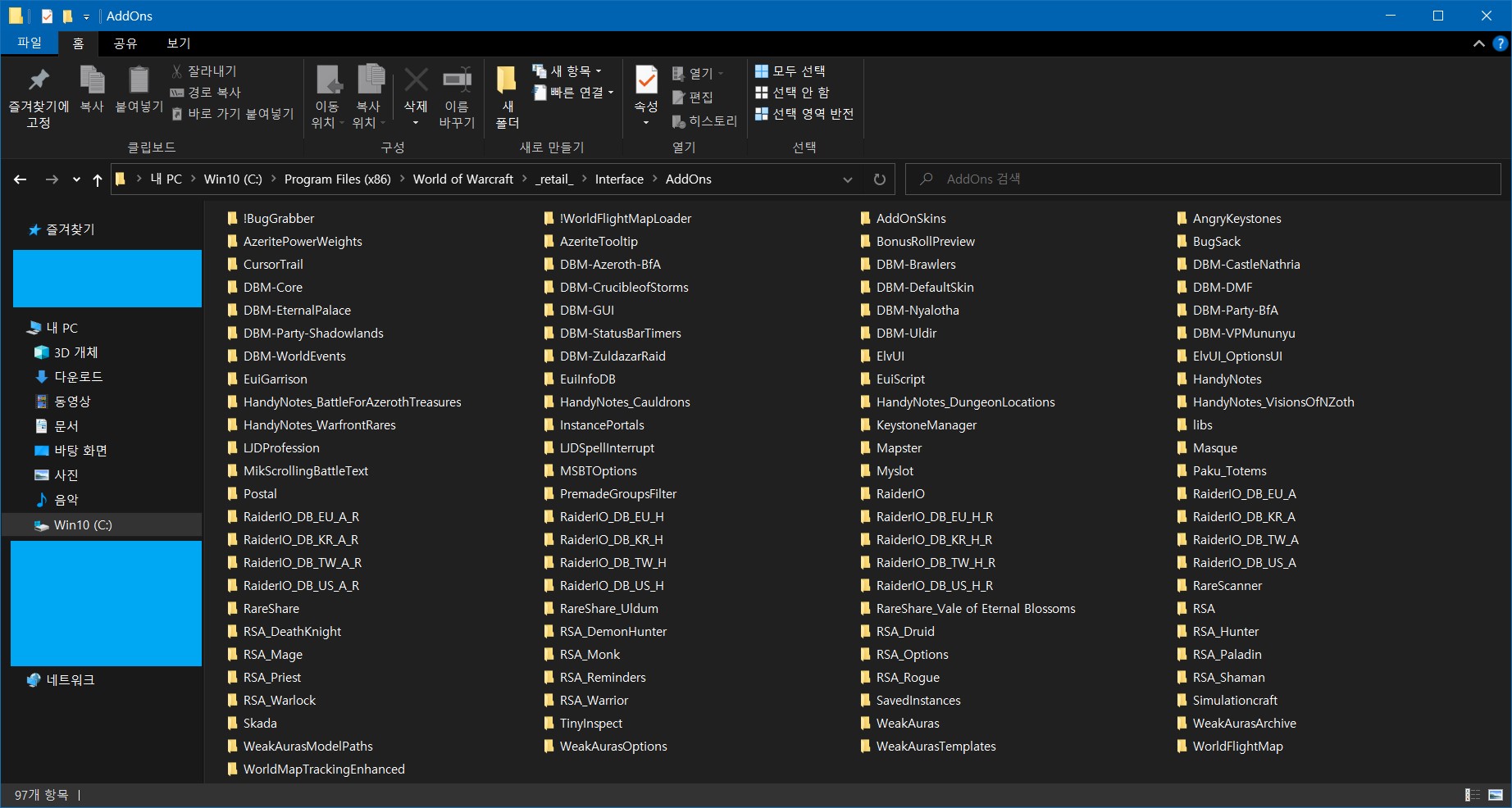Click the Interface breadcrumb segment

[x=619, y=179]
